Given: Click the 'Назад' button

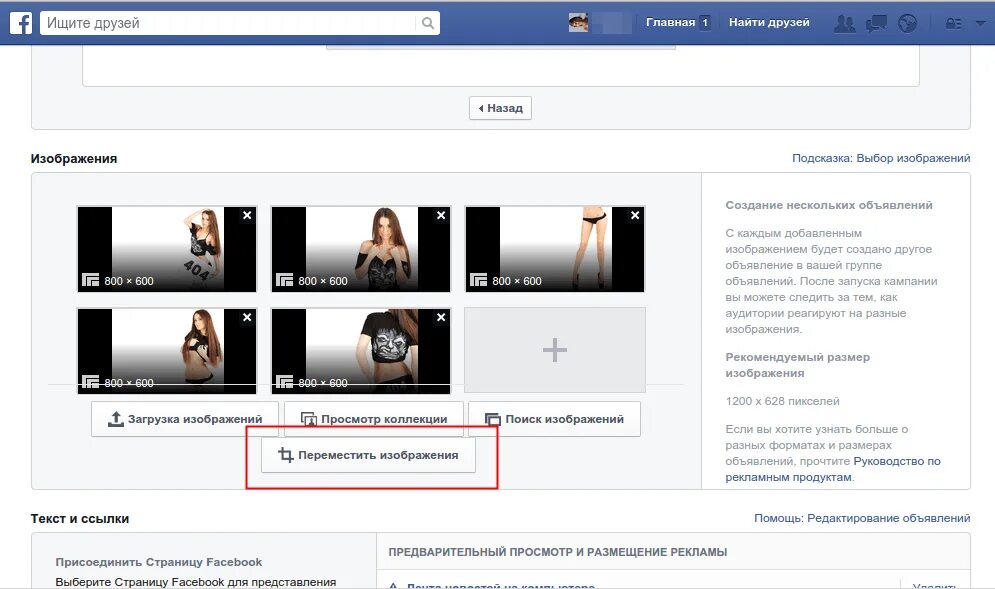Looking at the screenshot, I should [x=500, y=108].
